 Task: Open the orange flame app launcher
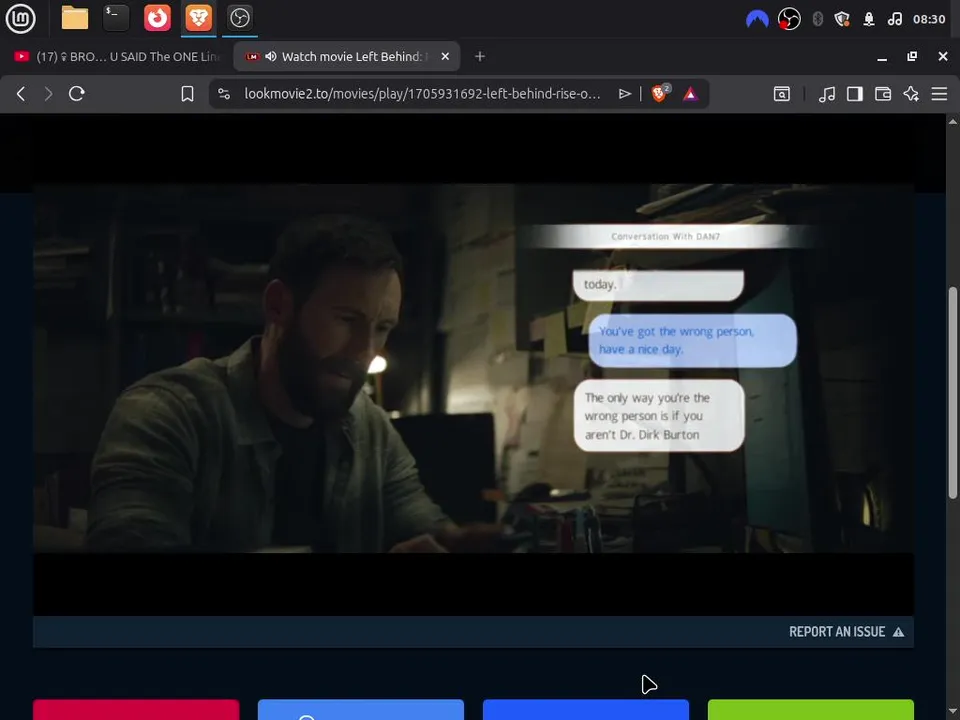[x=157, y=18]
